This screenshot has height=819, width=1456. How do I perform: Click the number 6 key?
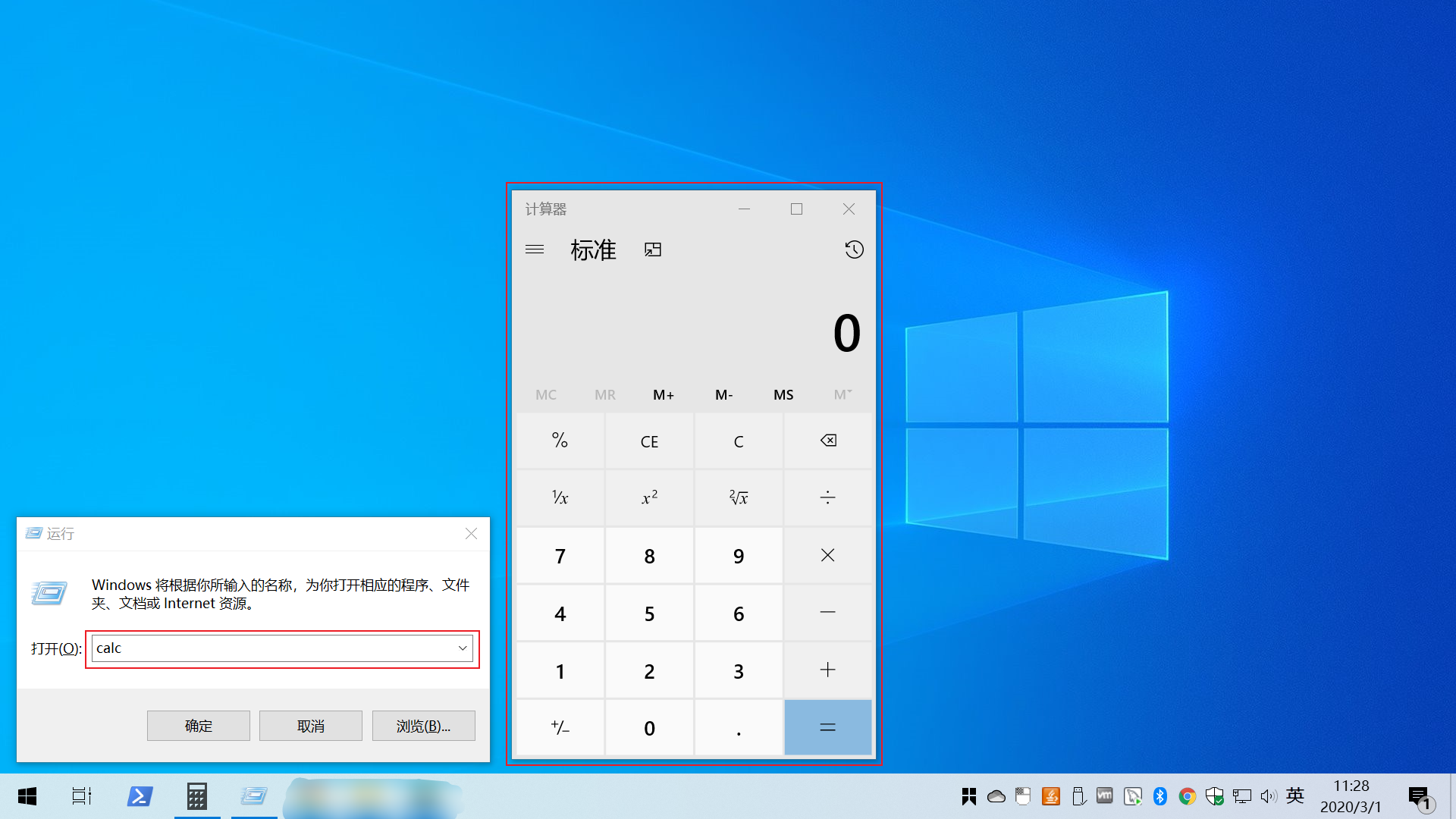739,613
